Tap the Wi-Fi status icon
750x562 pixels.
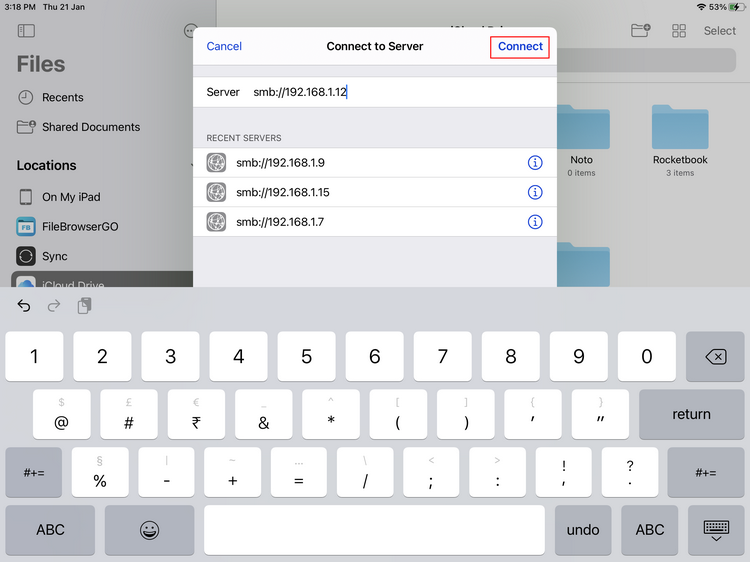coord(701,7)
